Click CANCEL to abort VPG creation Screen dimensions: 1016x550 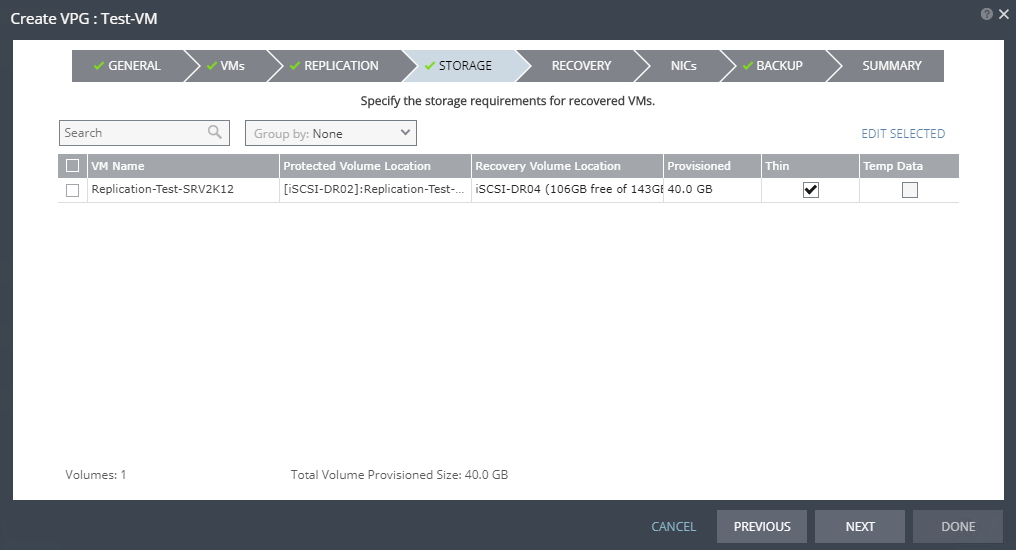pyautogui.click(x=673, y=526)
